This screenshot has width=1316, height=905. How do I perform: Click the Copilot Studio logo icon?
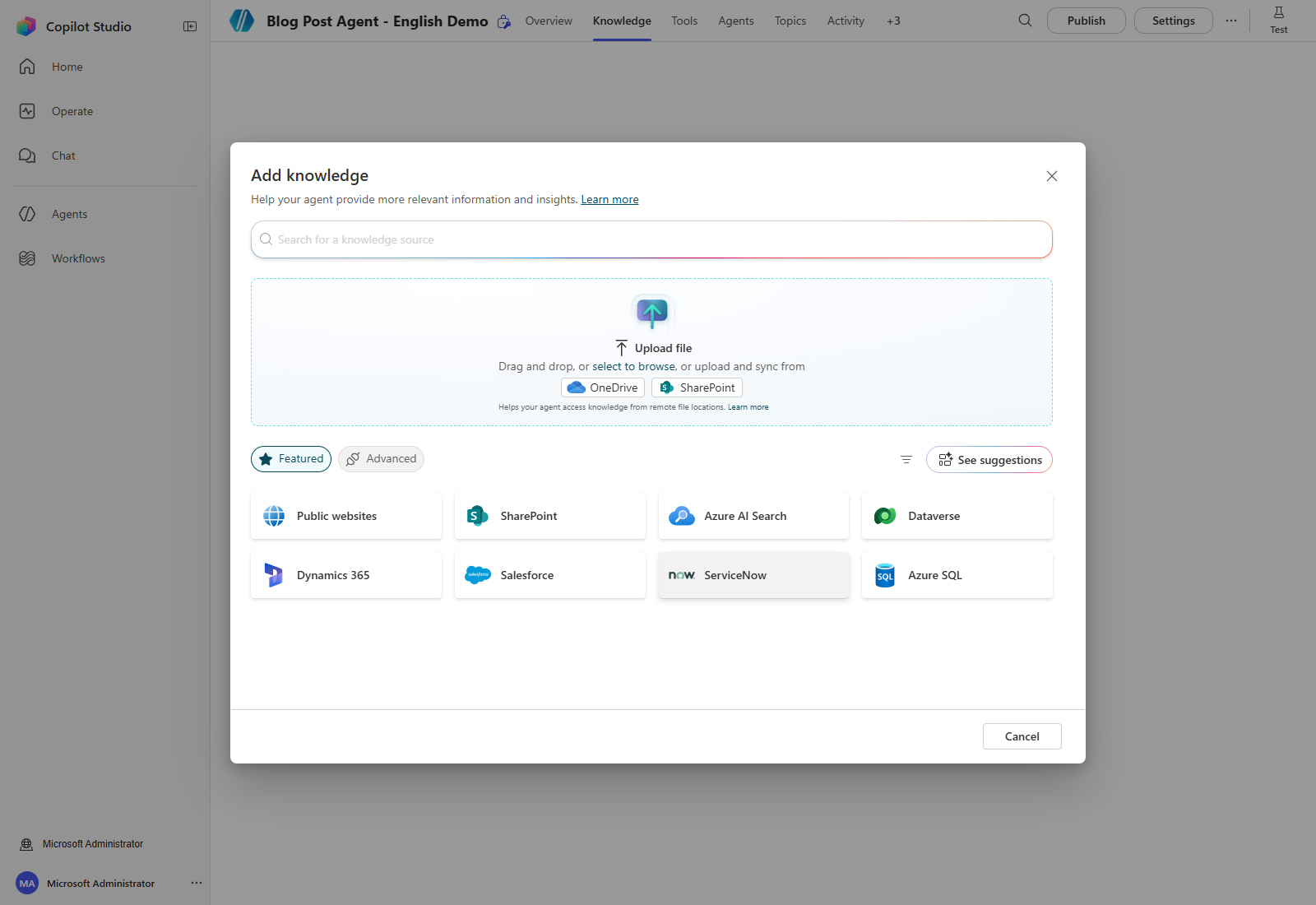coord(26,26)
